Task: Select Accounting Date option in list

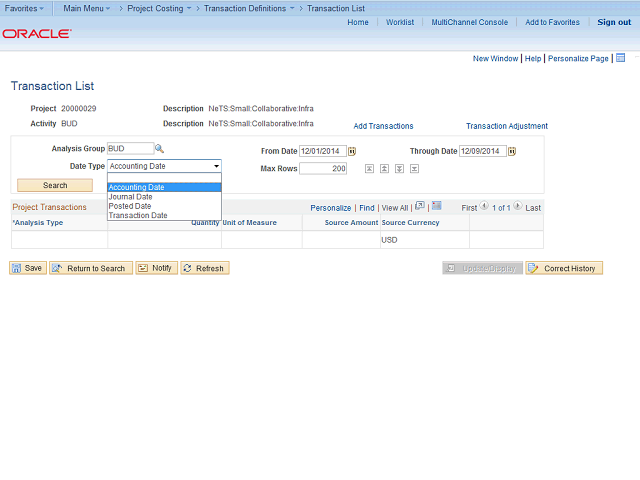Action: pos(164,187)
